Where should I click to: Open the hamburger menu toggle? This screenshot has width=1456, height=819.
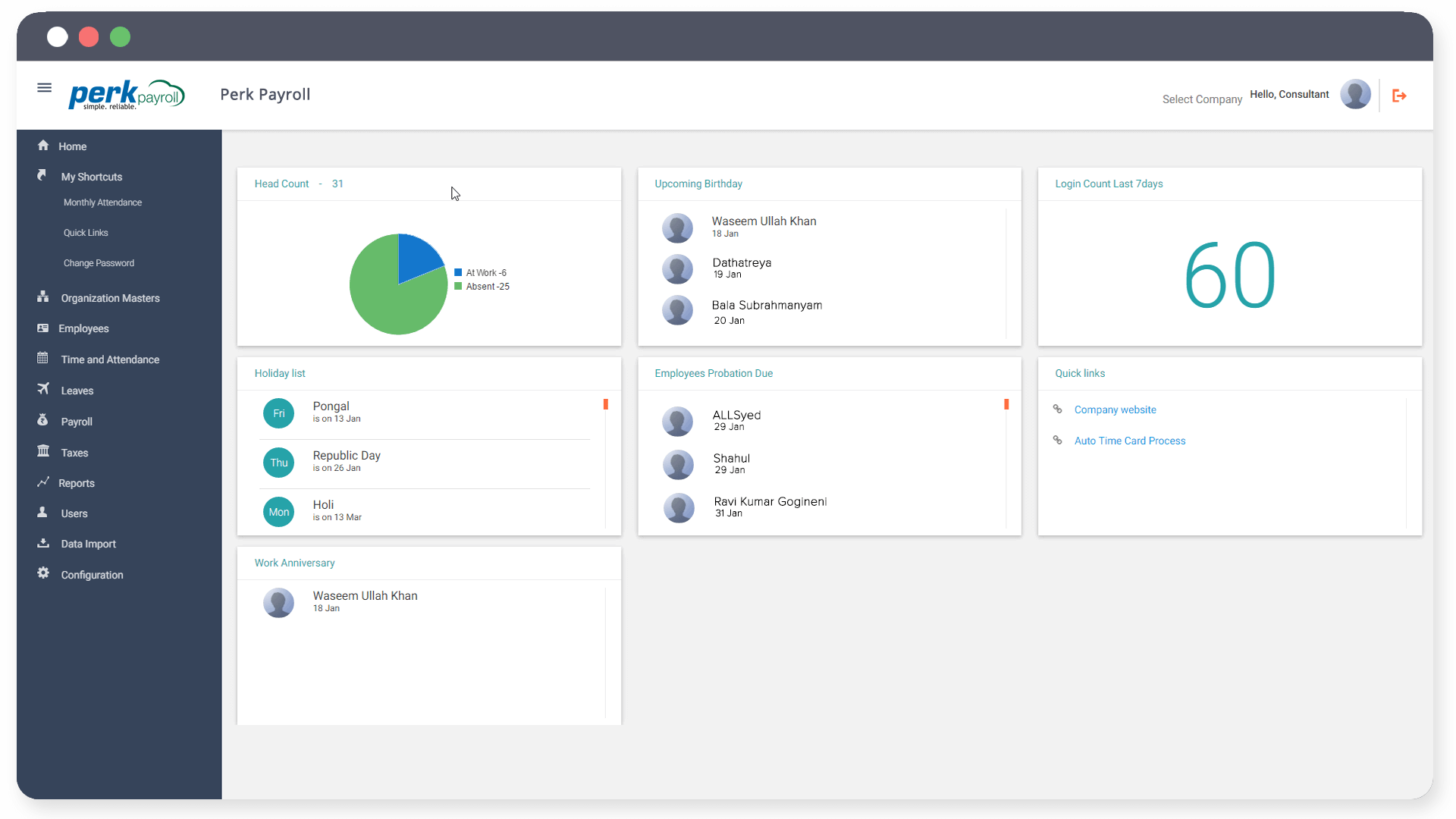coord(45,88)
